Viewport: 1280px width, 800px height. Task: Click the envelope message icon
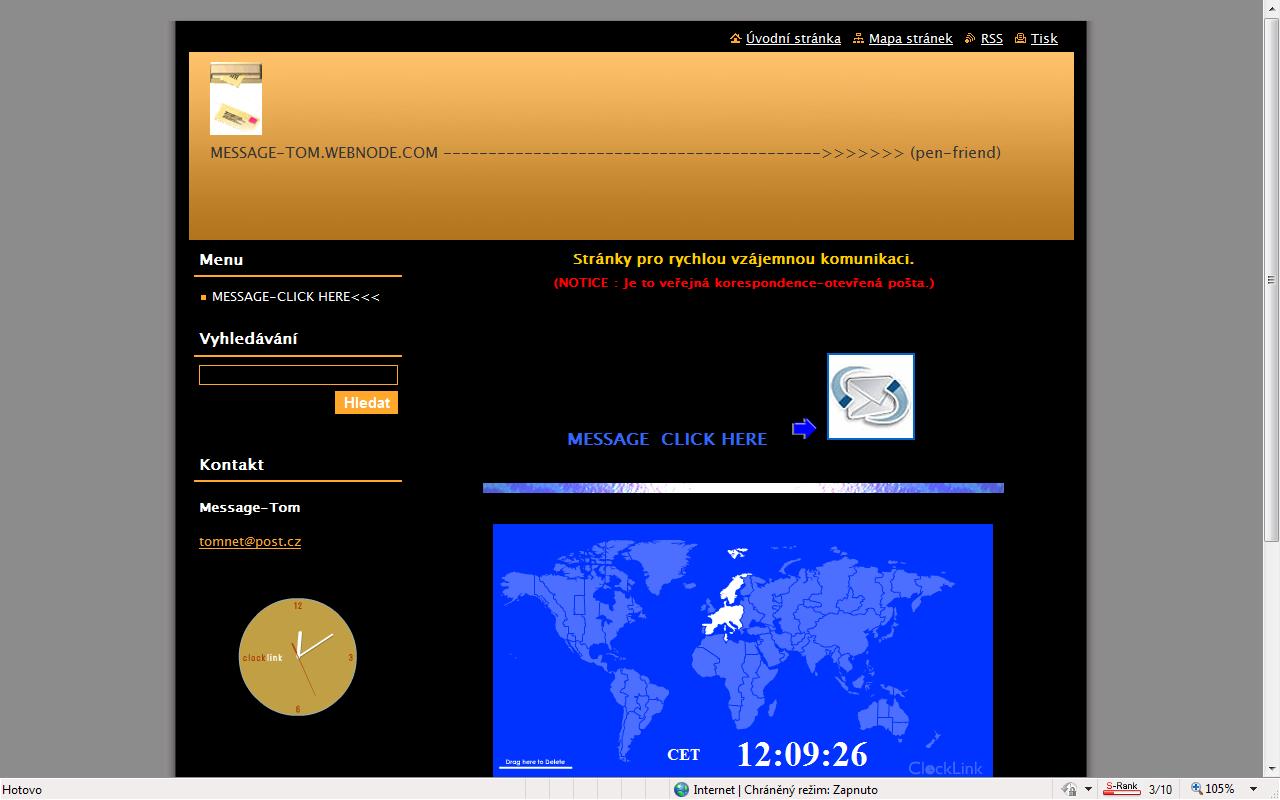tap(870, 396)
